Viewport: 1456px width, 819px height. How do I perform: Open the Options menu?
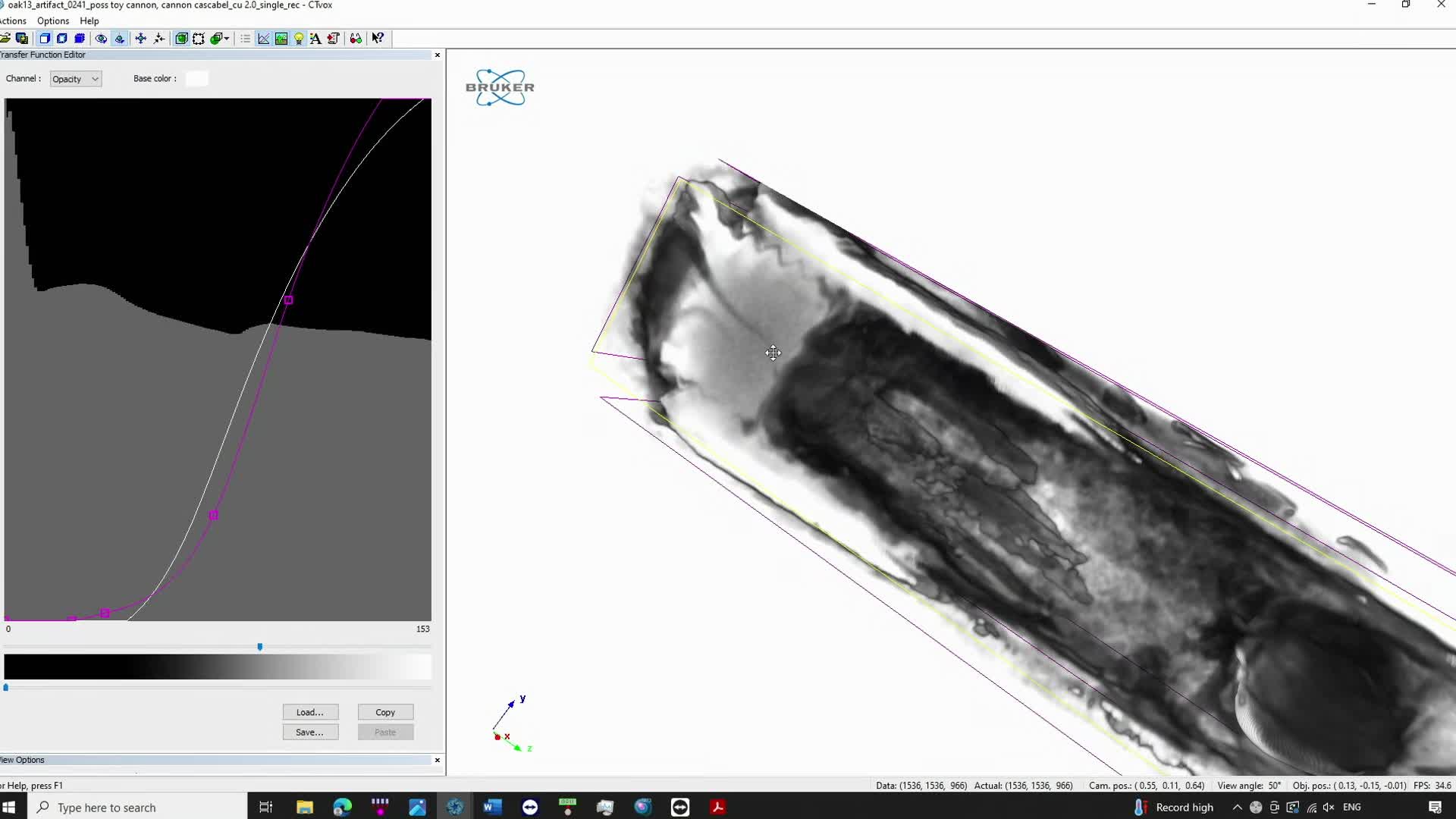click(x=53, y=20)
